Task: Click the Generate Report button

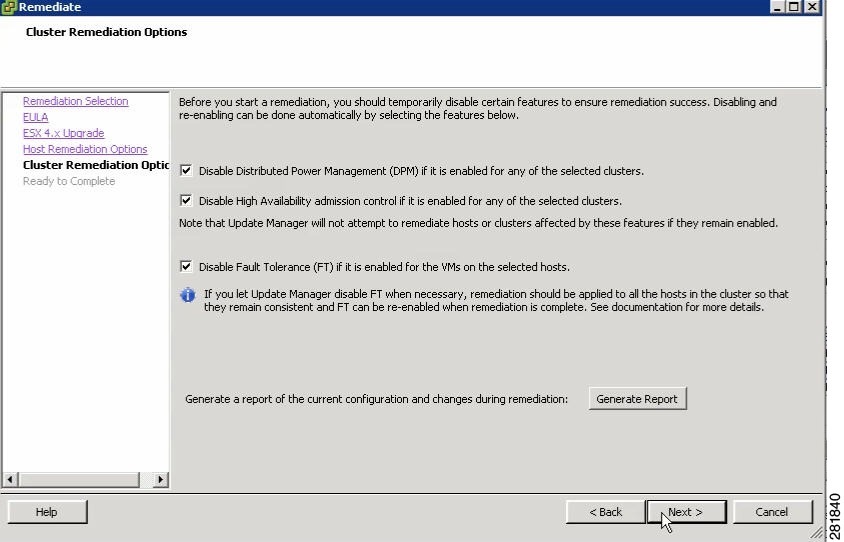Action: pos(637,399)
